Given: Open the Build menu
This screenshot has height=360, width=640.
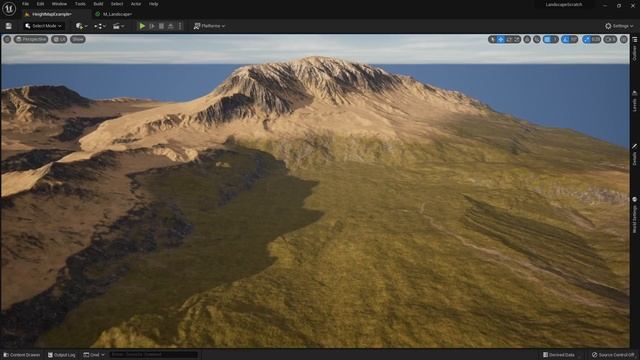Looking at the screenshot, I should pos(98,4).
